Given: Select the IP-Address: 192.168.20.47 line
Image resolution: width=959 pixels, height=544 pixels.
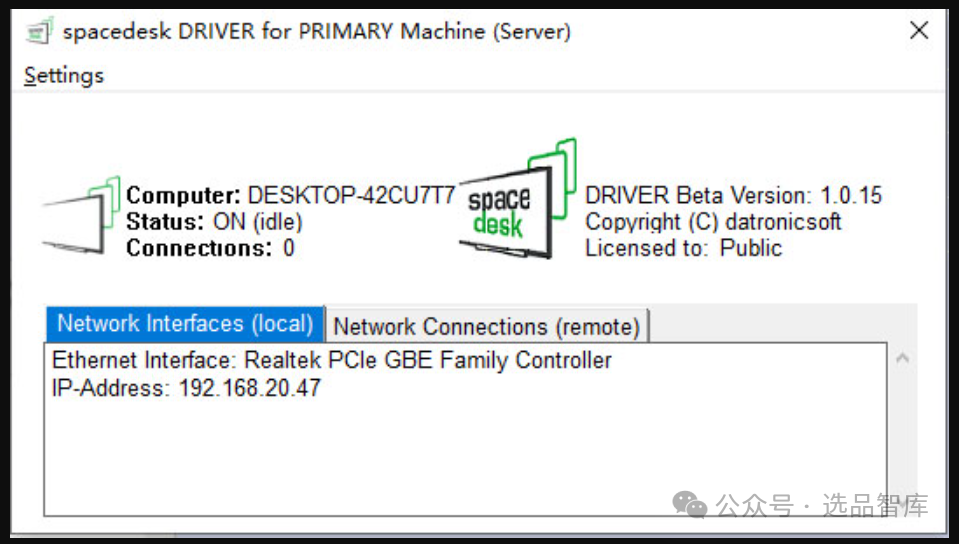Looking at the screenshot, I should (186, 388).
